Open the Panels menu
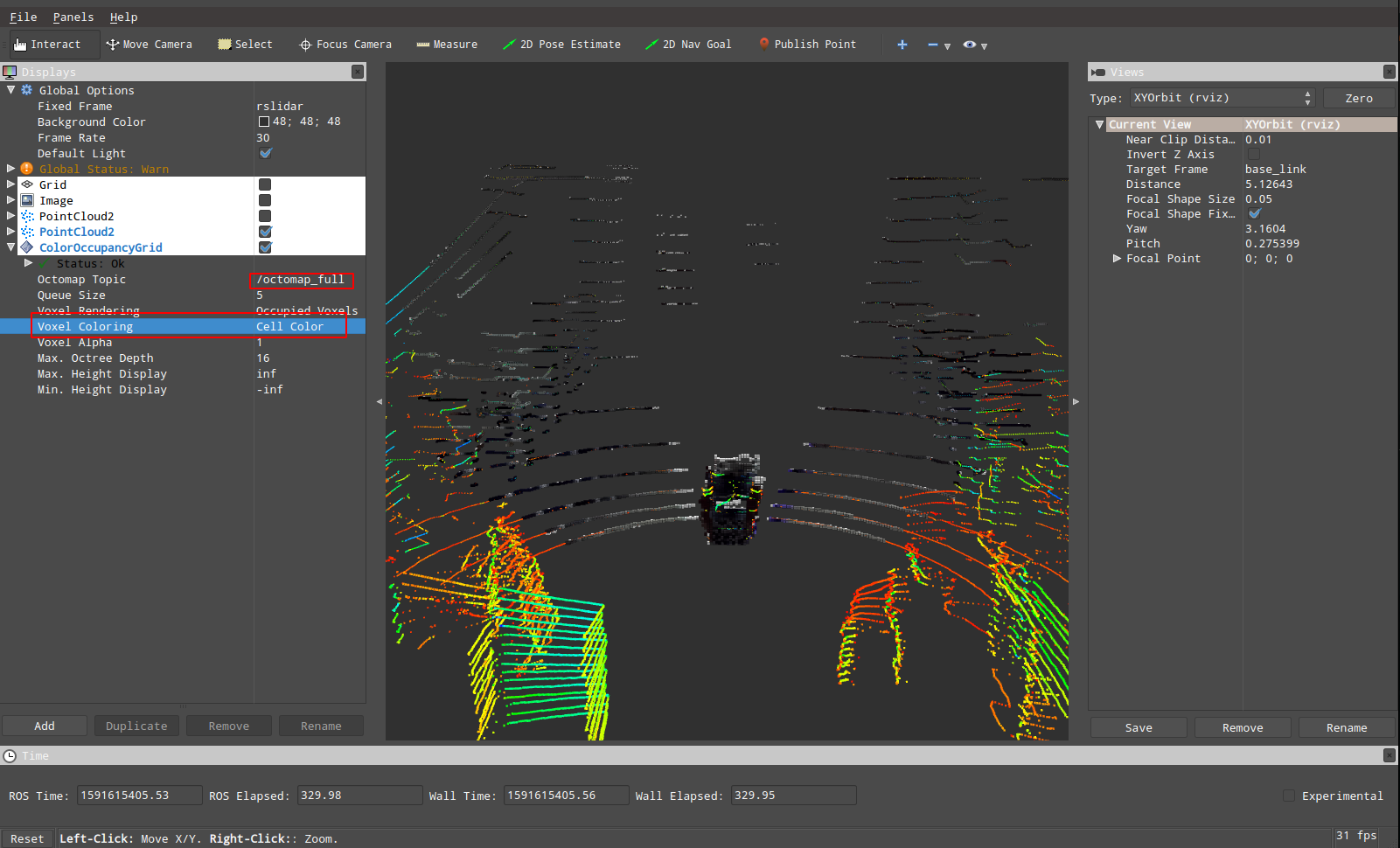 point(73,17)
